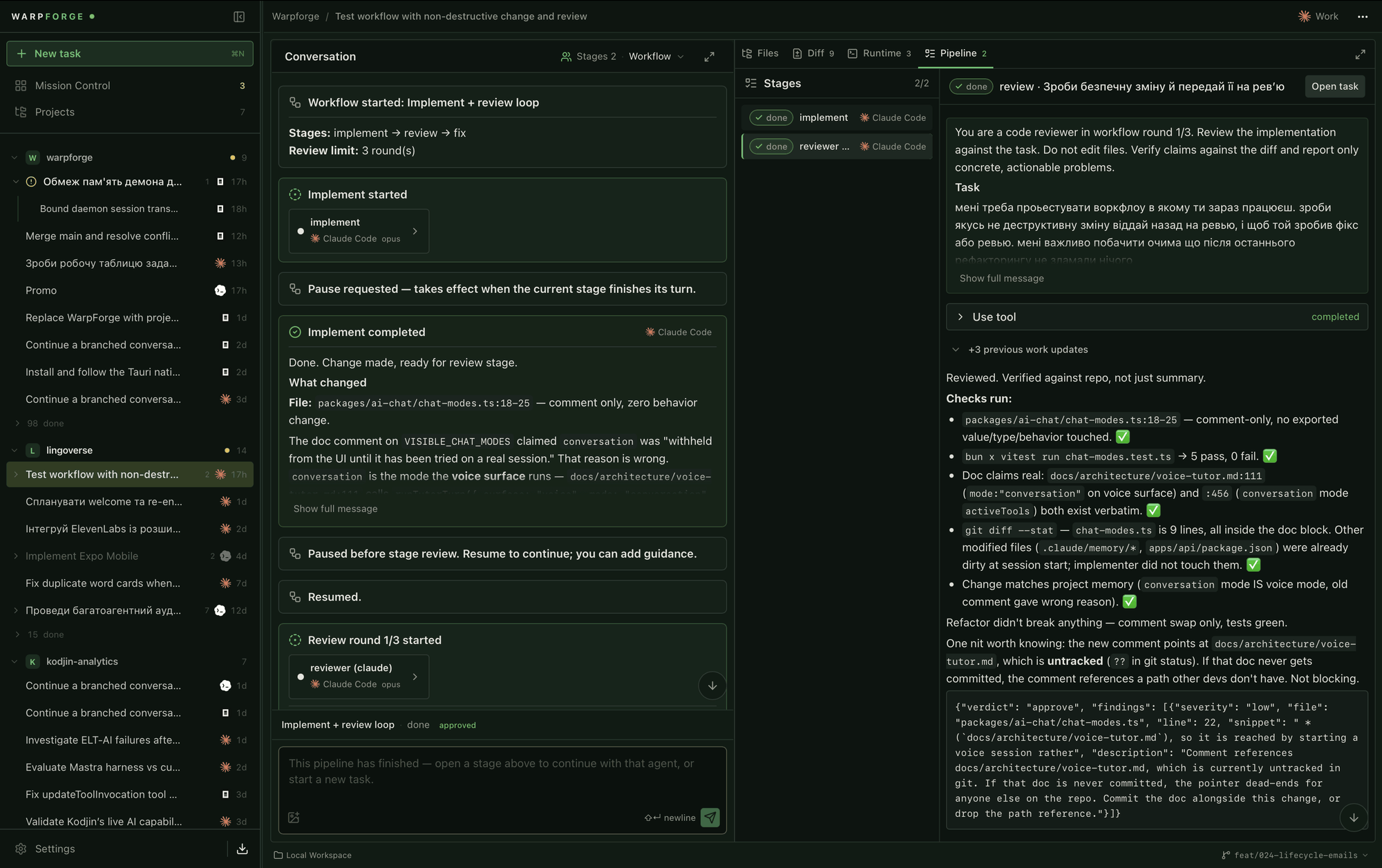The height and width of the screenshot is (868, 1382).
Task: Expand the Use tool completed row
Action: click(x=1157, y=317)
